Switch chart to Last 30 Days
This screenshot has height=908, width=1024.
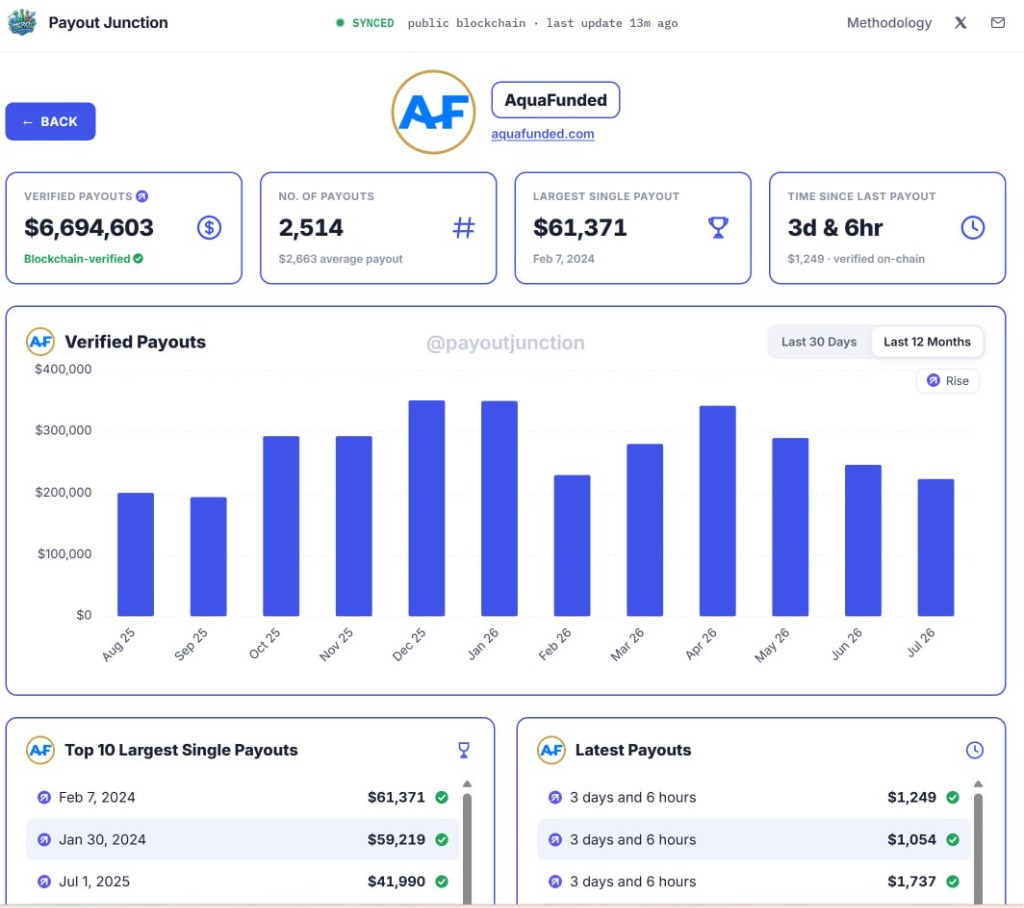point(818,342)
